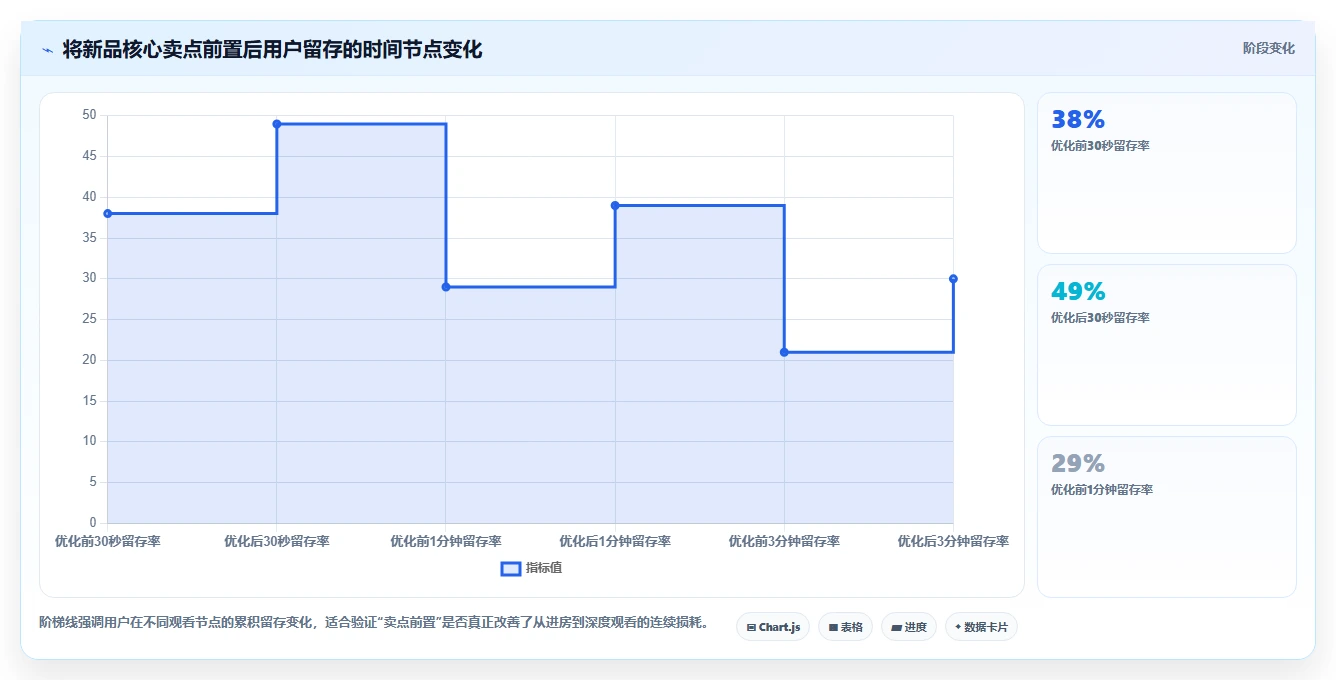This screenshot has height=680, width=1336.
Task: Click the 阶段变化 label in header
Action: (1269, 48)
